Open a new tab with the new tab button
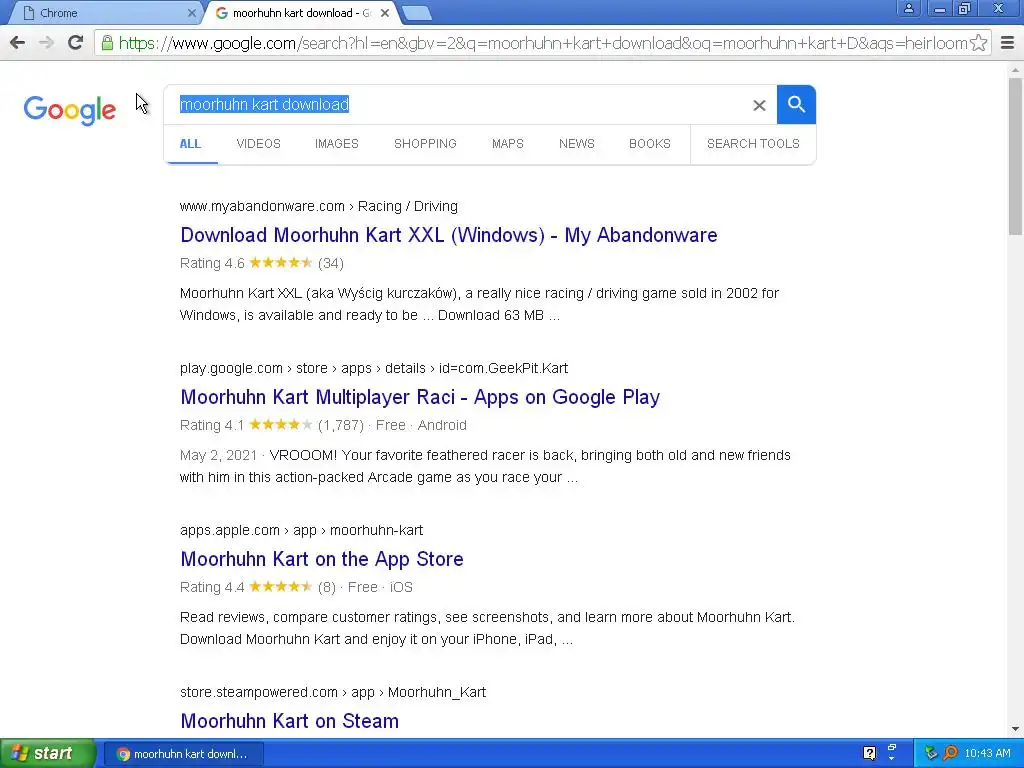 tap(416, 12)
